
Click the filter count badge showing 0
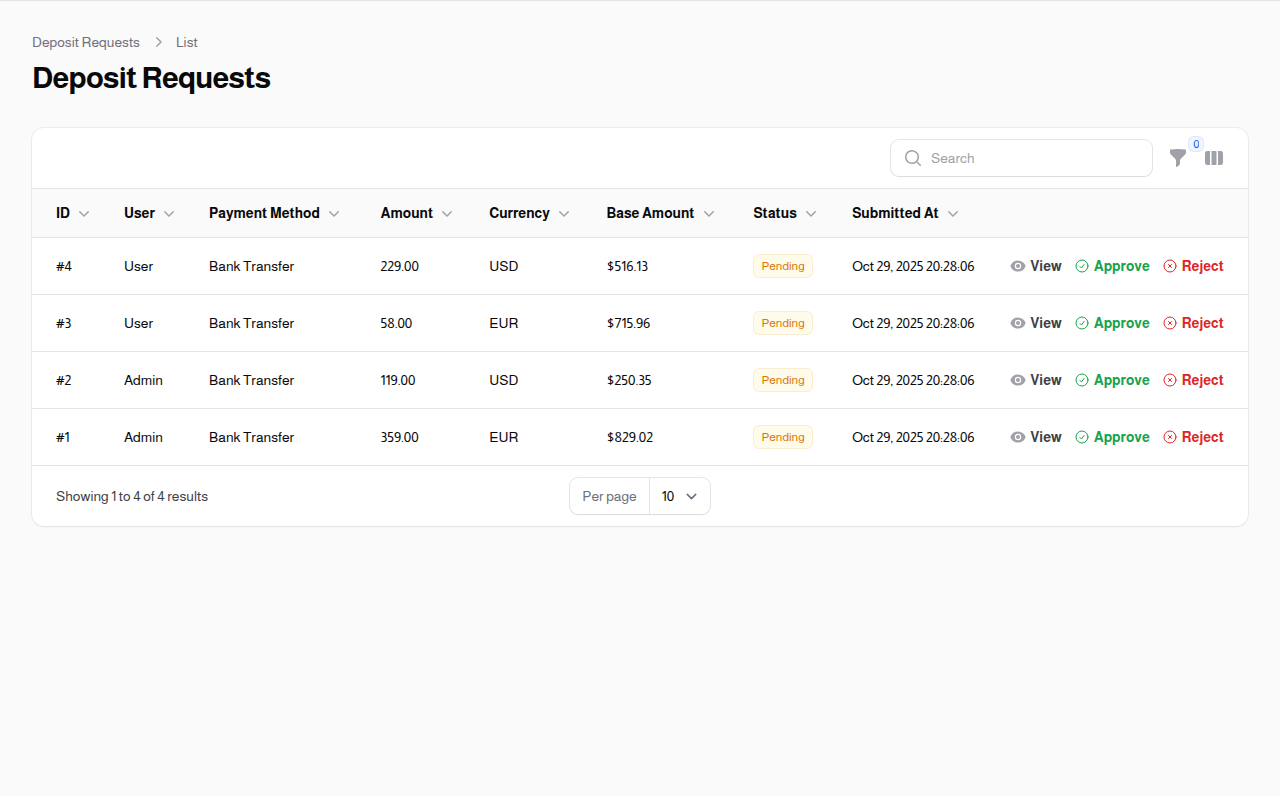click(x=1196, y=144)
